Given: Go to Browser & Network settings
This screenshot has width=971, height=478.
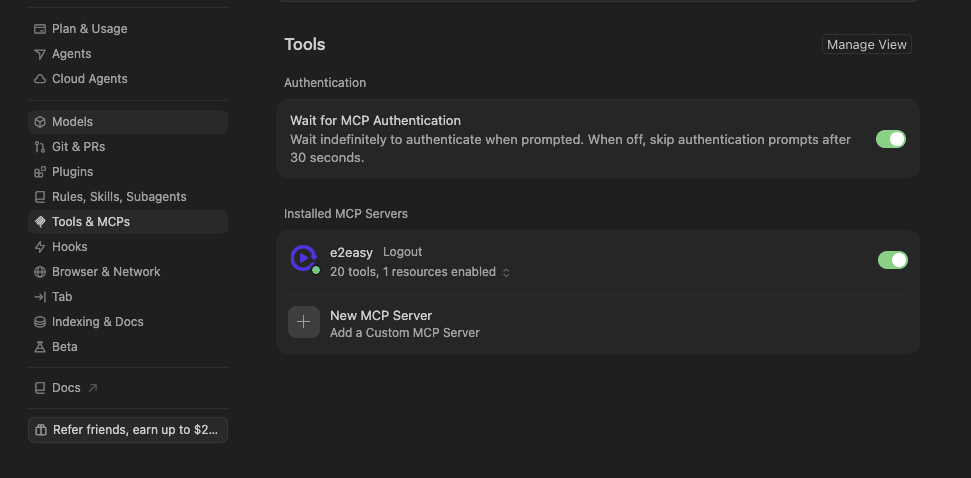Looking at the screenshot, I should [x=128, y=272].
